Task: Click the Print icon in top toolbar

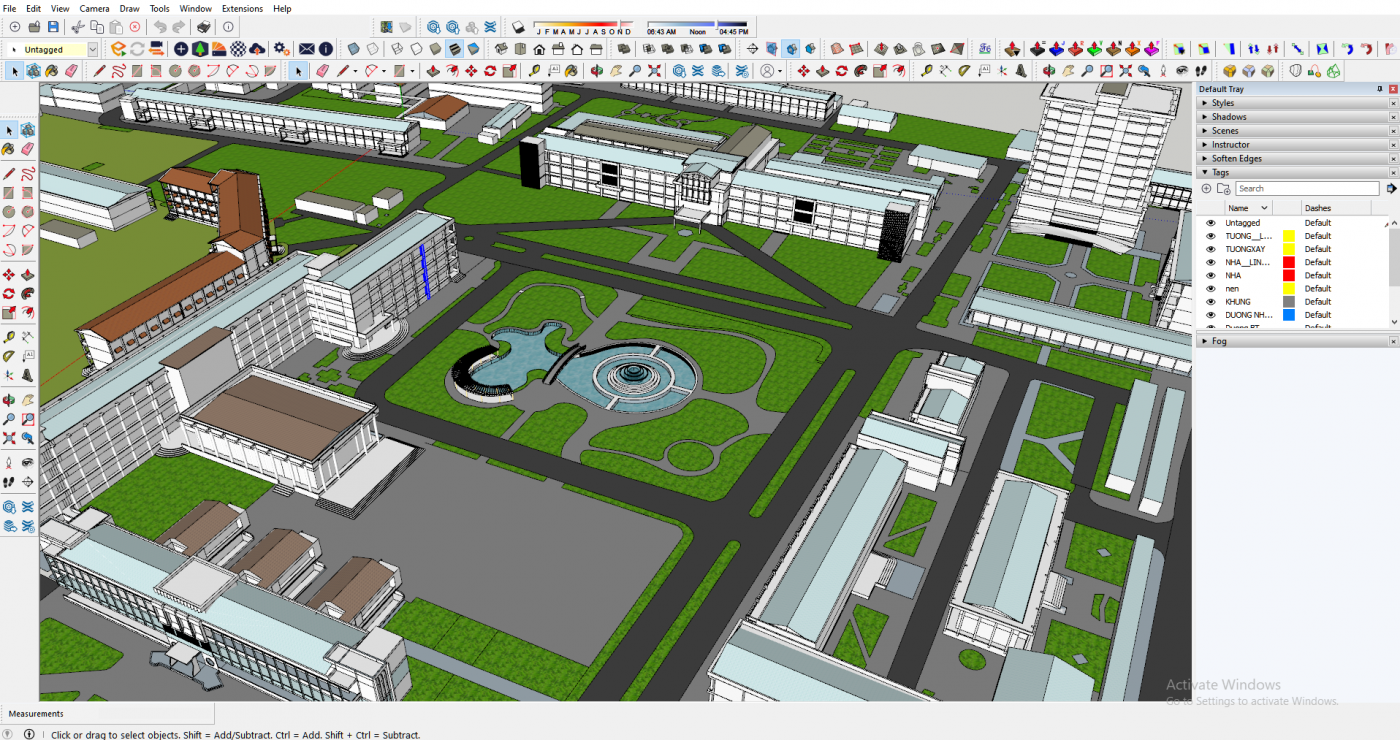Action: tap(204, 27)
